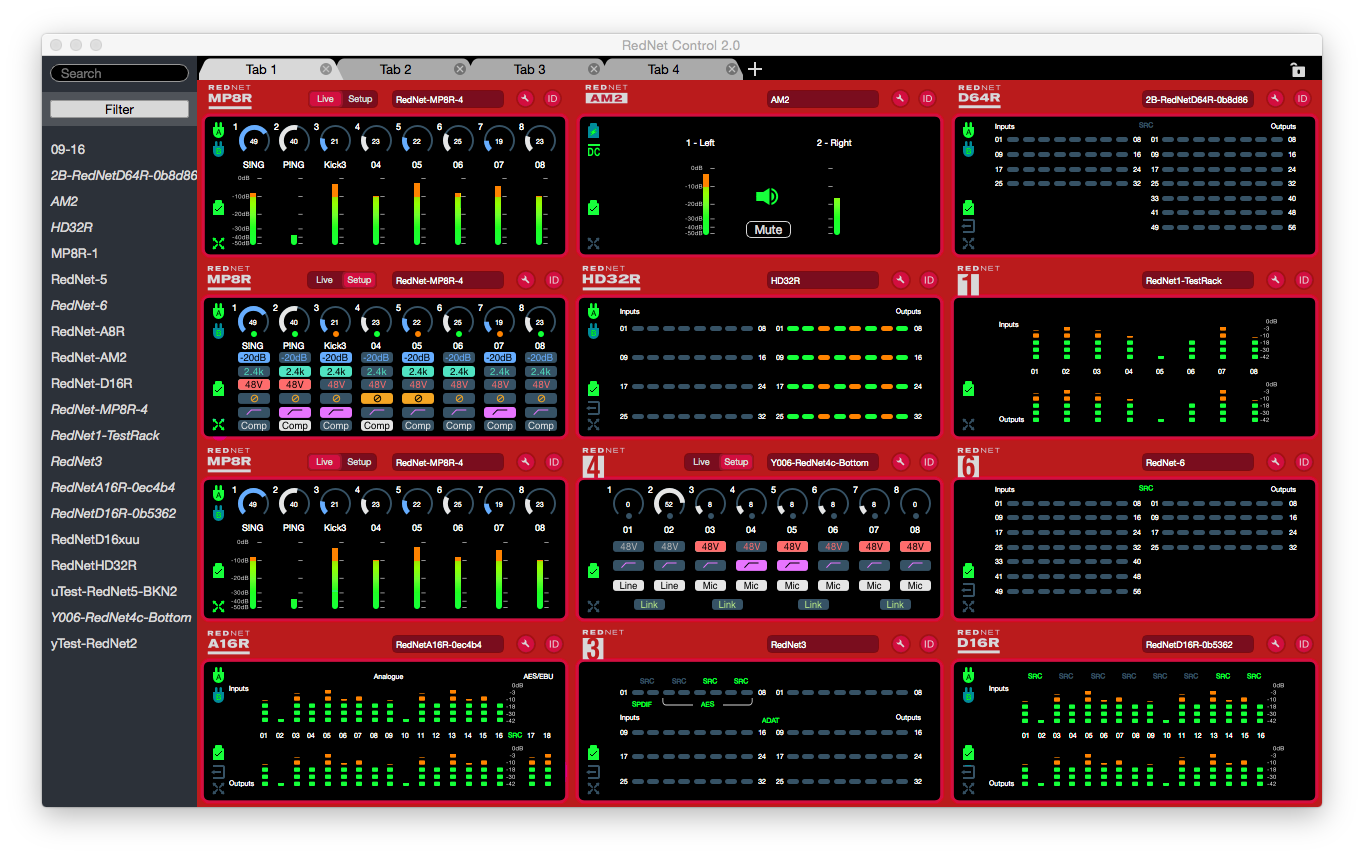The width and height of the screenshot is (1364, 857).
Task: Click the arrow-into-box icon in the RedNet-6 panel
Action: (x=968, y=590)
